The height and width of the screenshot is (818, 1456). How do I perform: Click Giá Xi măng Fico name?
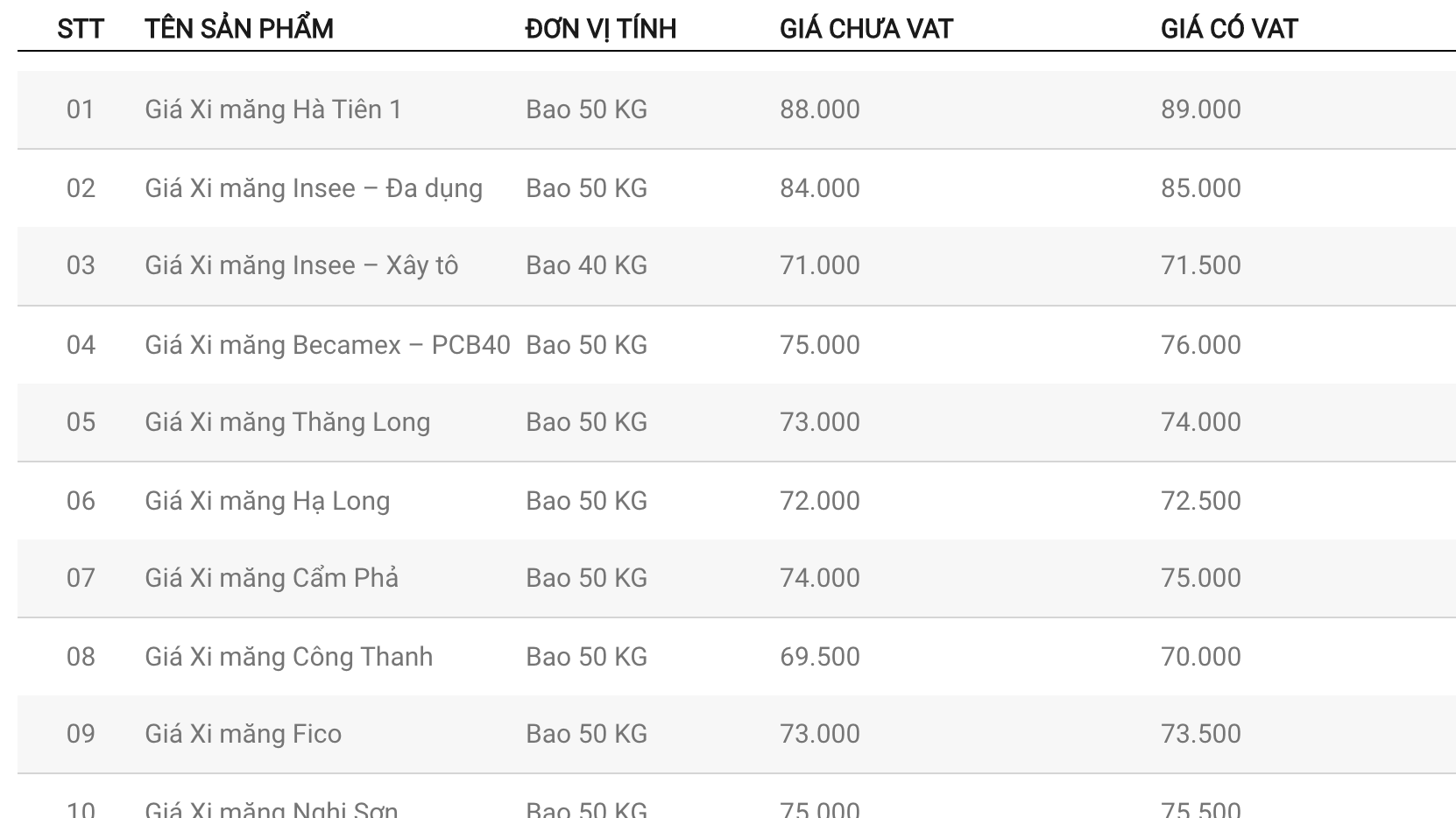pyautogui.click(x=244, y=734)
